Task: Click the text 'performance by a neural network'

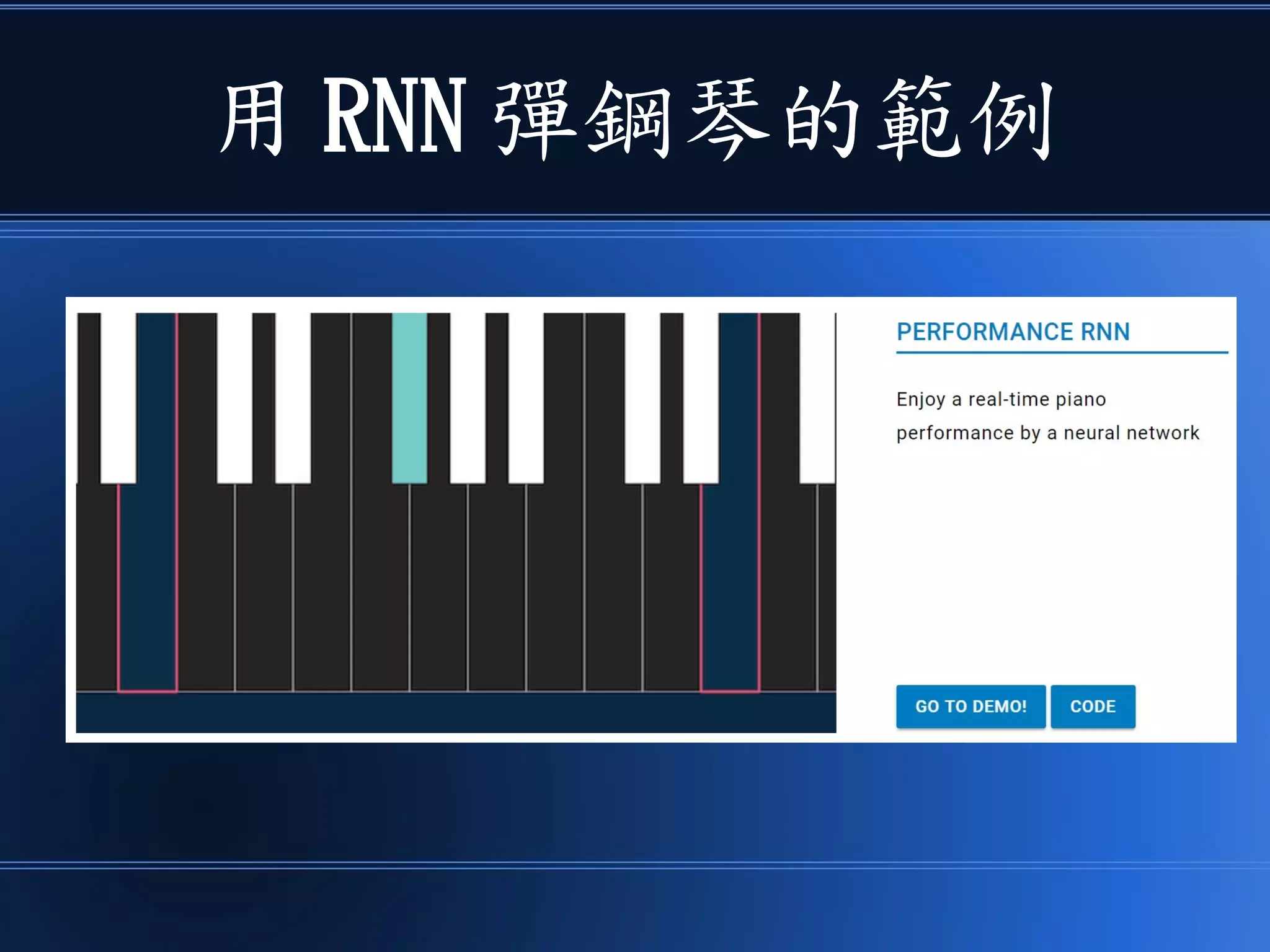Action: pos(1047,433)
